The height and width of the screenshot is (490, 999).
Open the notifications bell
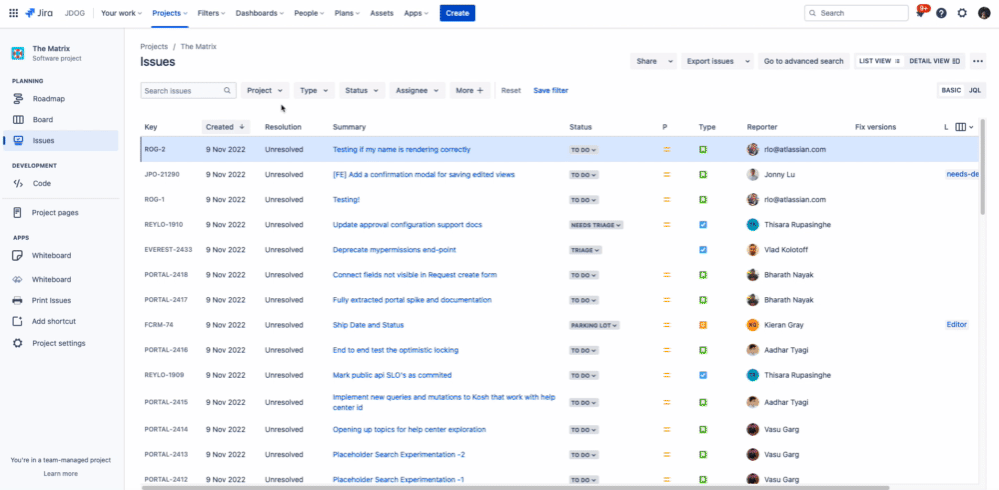point(919,13)
